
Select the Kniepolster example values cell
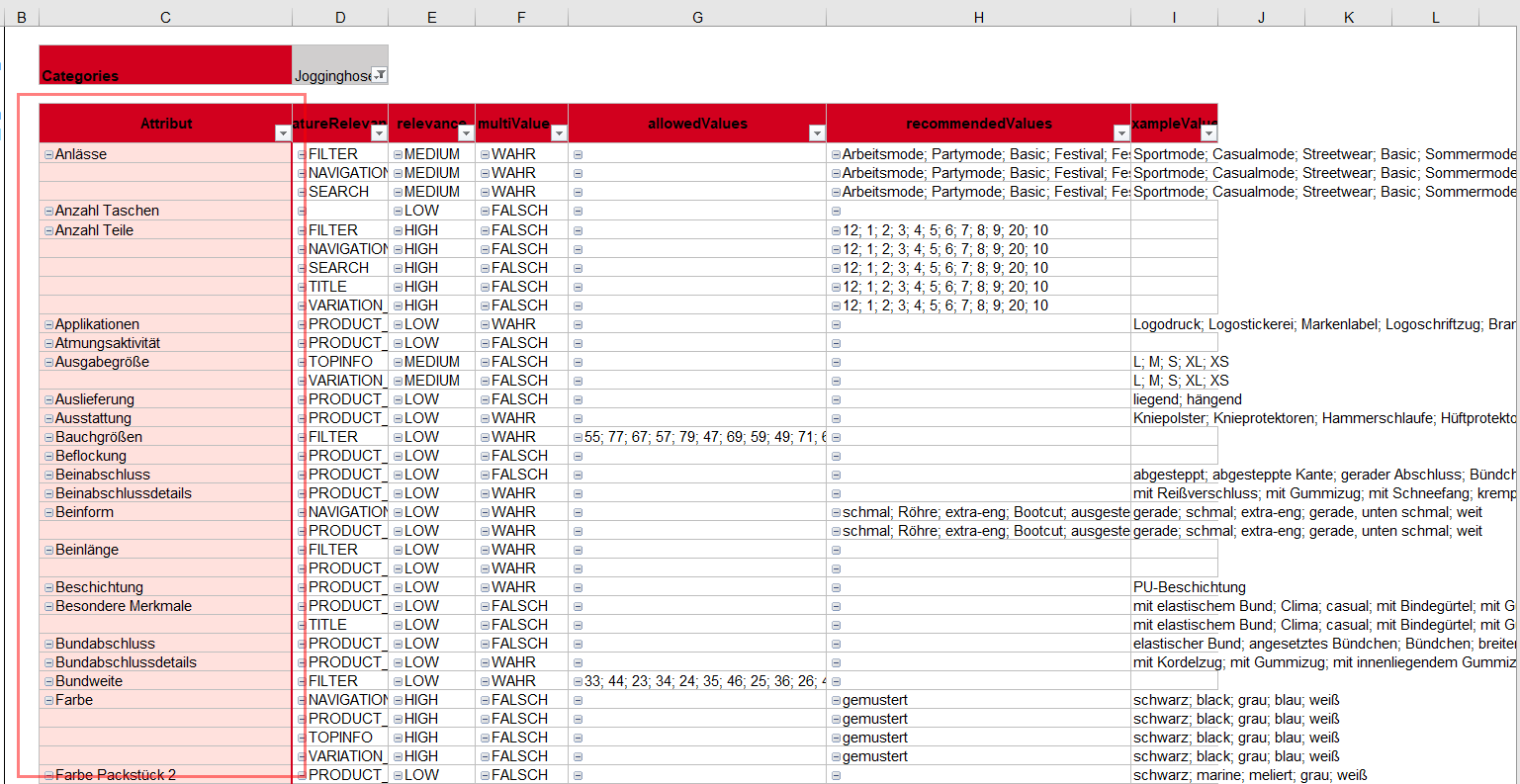click(1324, 418)
